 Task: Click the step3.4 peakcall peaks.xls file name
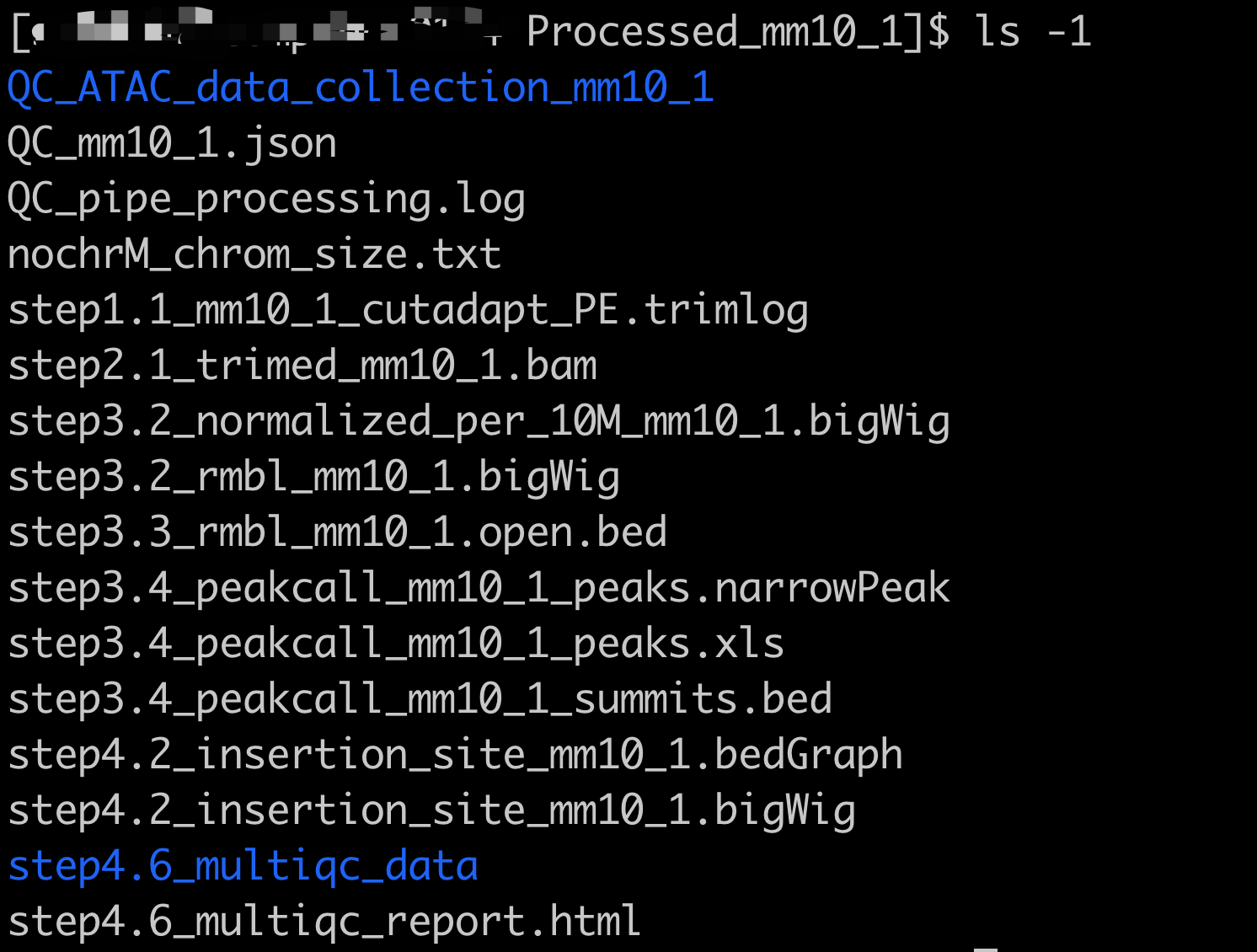(396, 644)
